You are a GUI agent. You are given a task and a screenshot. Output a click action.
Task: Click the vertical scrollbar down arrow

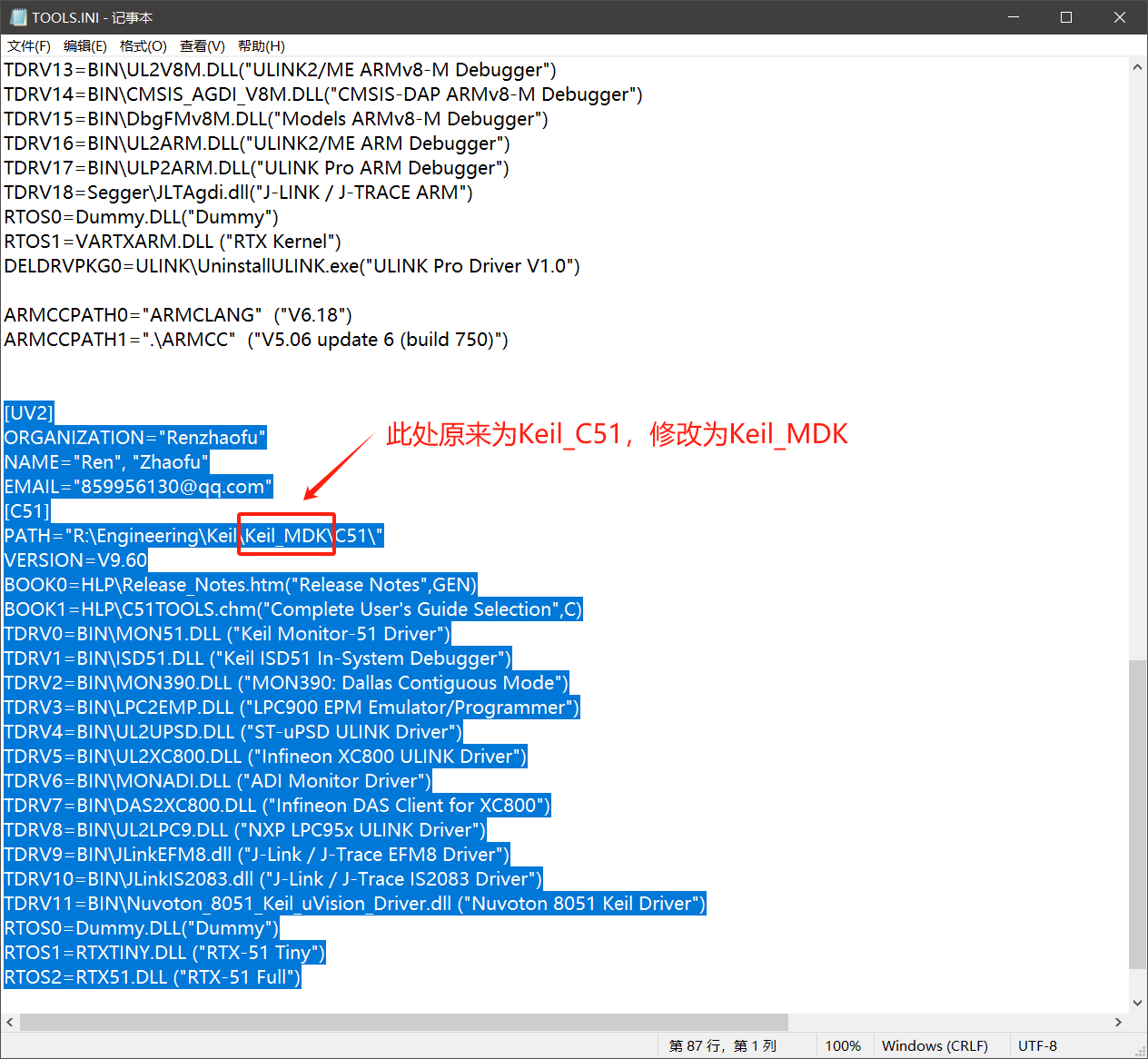pyautogui.click(x=1137, y=1004)
